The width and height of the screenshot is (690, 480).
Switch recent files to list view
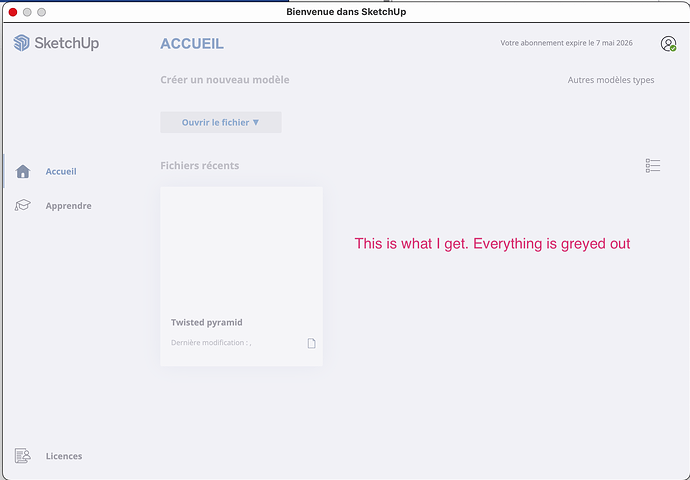[x=653, y=166]
